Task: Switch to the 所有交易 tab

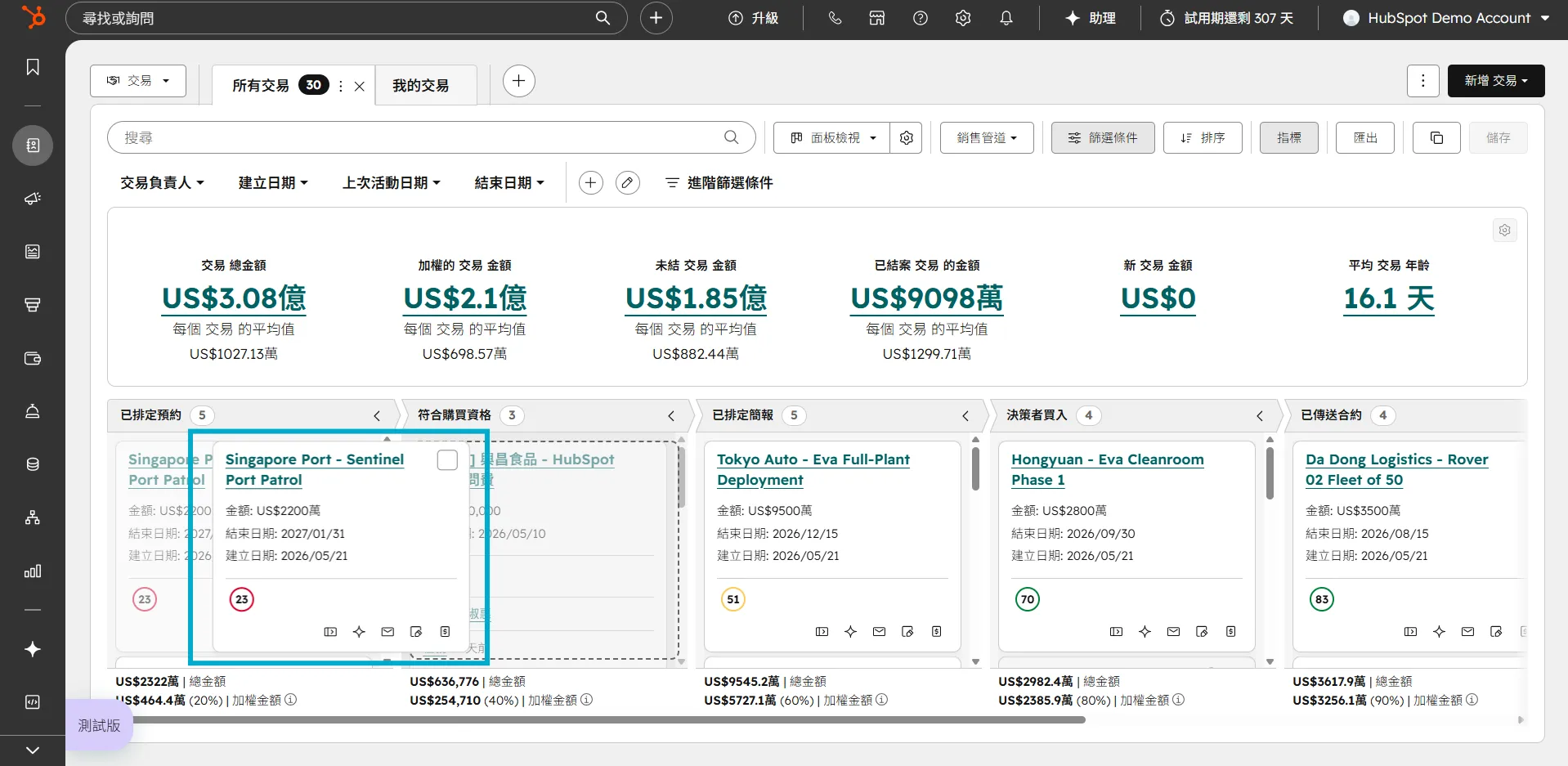Action: pyautogui.click(x=261, y=86)
